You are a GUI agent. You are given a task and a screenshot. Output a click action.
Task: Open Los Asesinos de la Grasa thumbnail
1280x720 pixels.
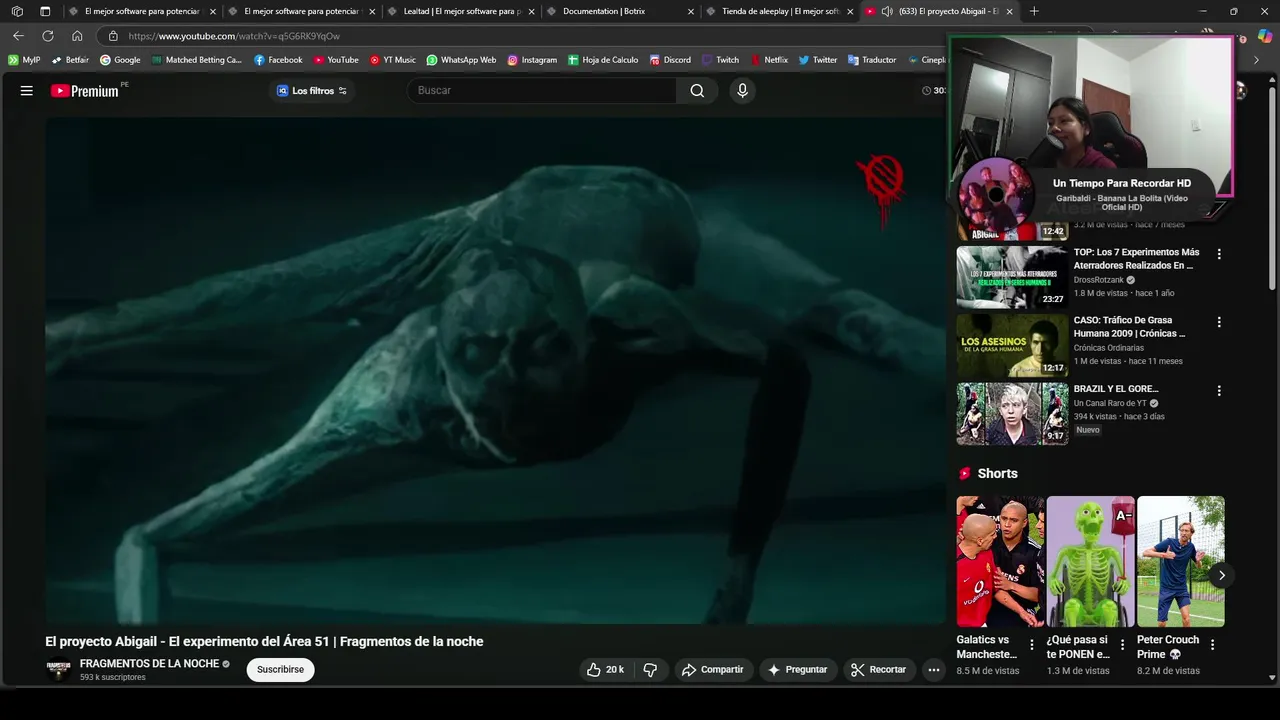(x=1012, y=345)
